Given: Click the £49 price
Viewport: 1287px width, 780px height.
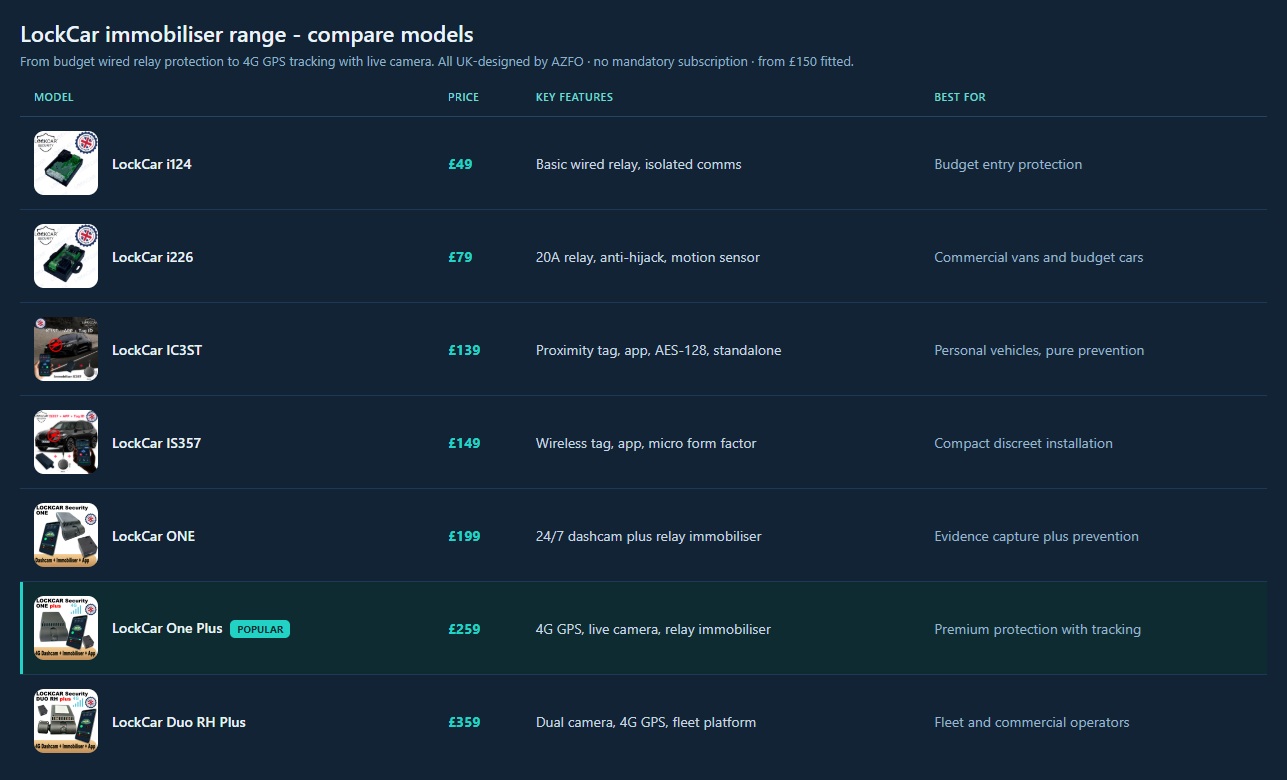Looking at the screenshot, I should (x=460, y=164).
